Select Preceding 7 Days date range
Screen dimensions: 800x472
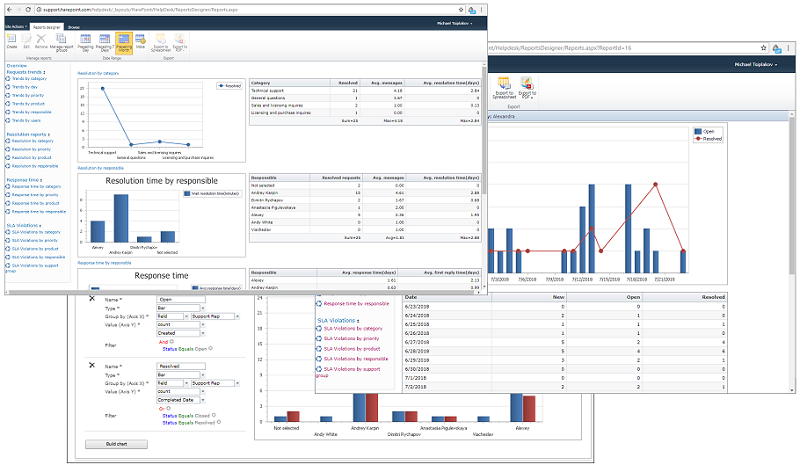click(x=105, y=43)
